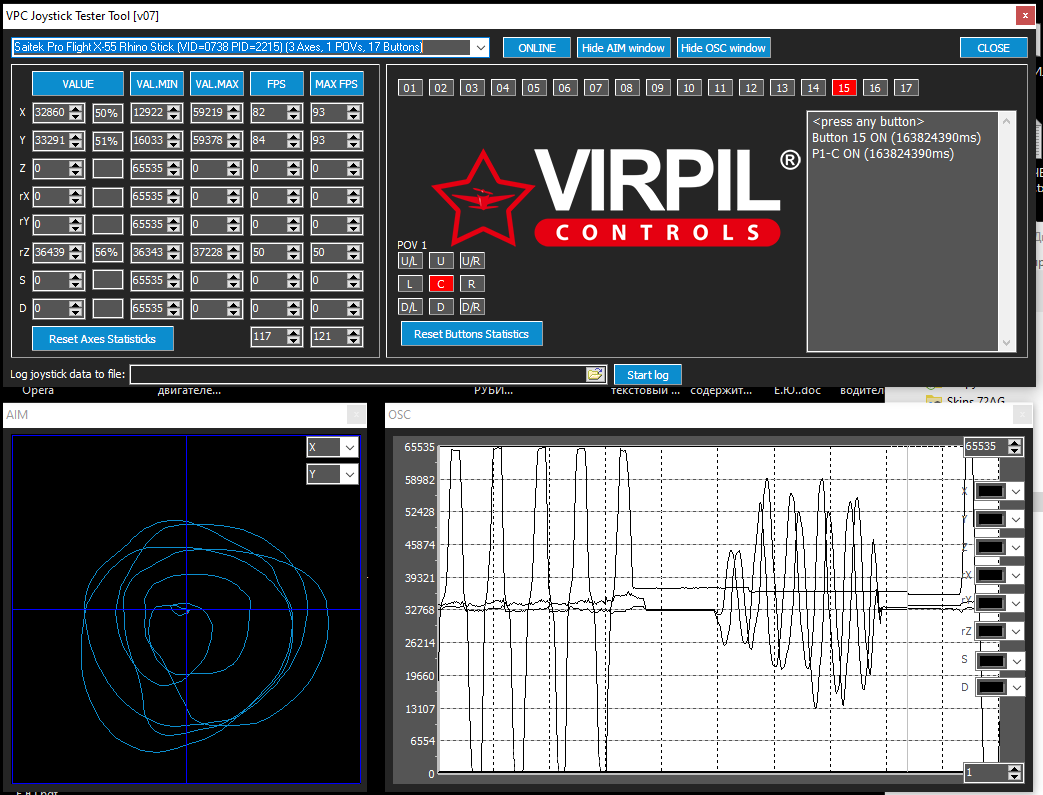Click Reset Axes Statisticks button

point(102,339)
